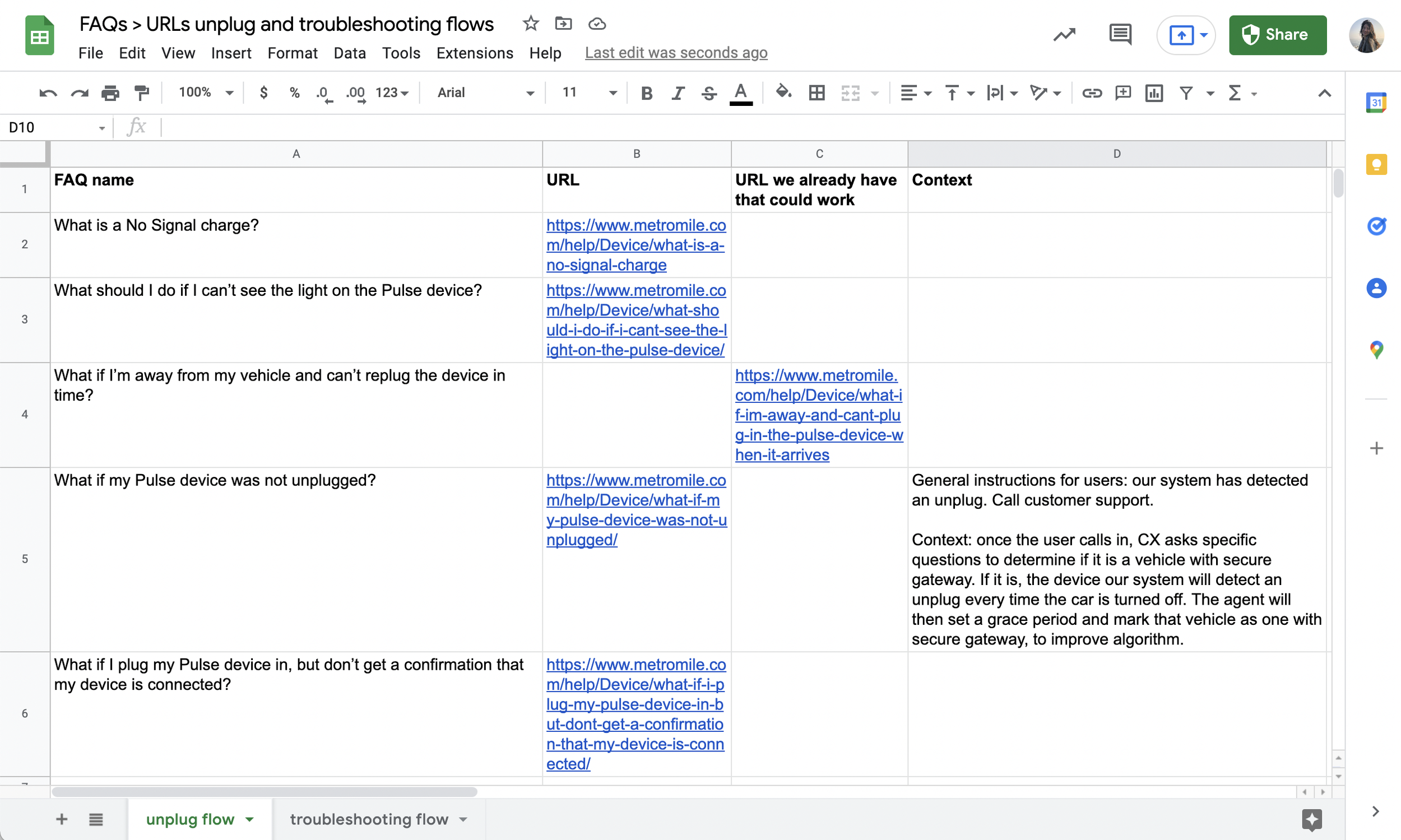Open the text wrapping dropdown

(1002, 93)
